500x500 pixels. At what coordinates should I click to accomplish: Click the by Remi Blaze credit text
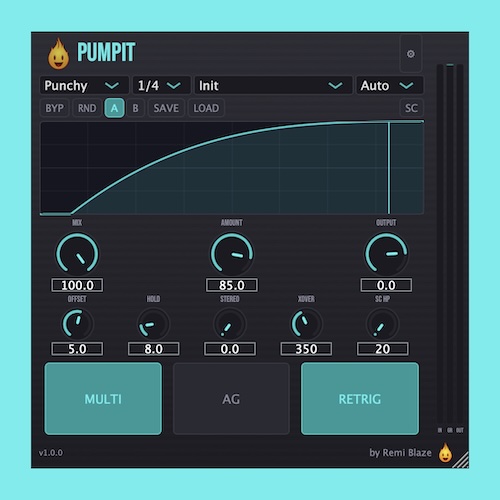400,453
